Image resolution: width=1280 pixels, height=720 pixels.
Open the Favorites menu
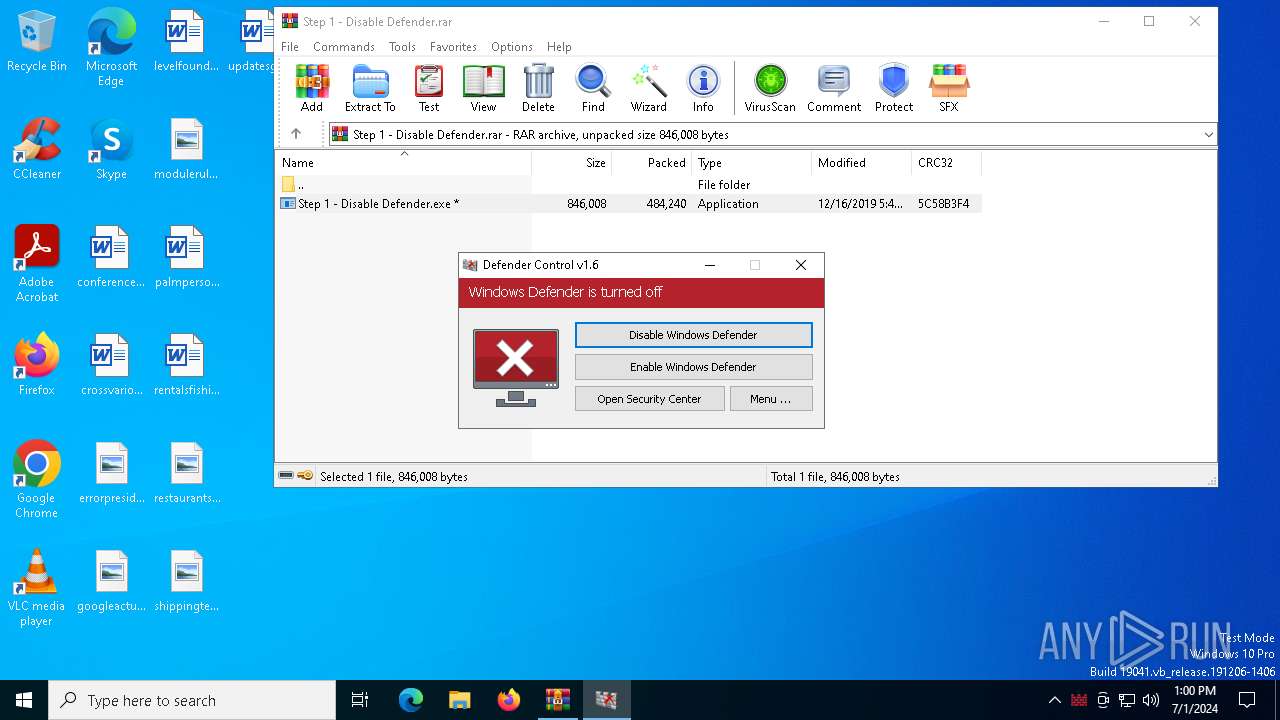point(453,47)
